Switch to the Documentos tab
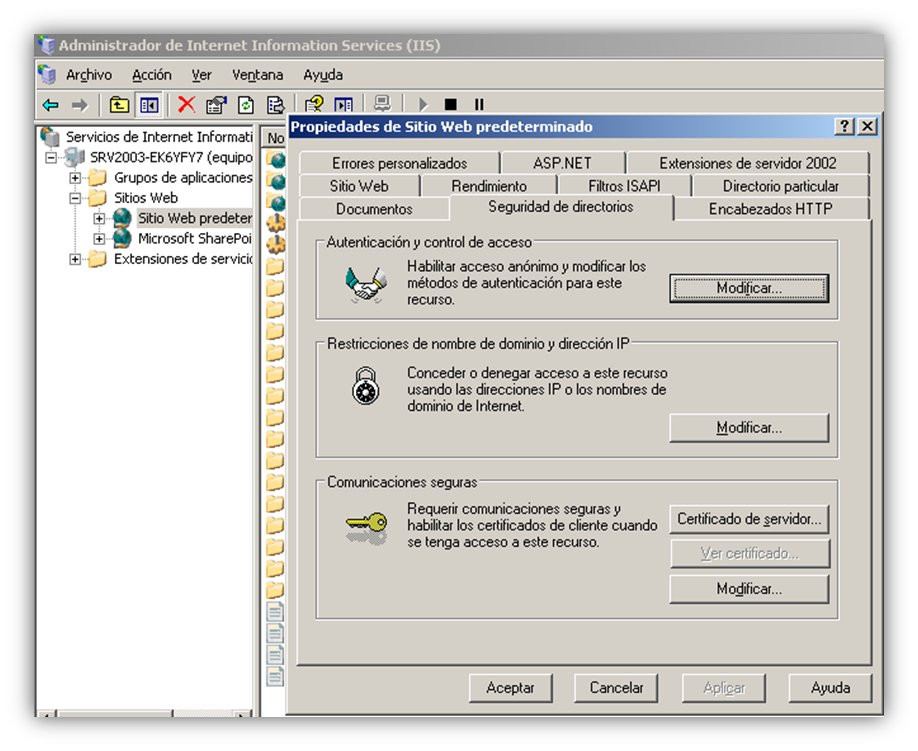This screenshot has height=751, width=918. (x=374, y=209)
